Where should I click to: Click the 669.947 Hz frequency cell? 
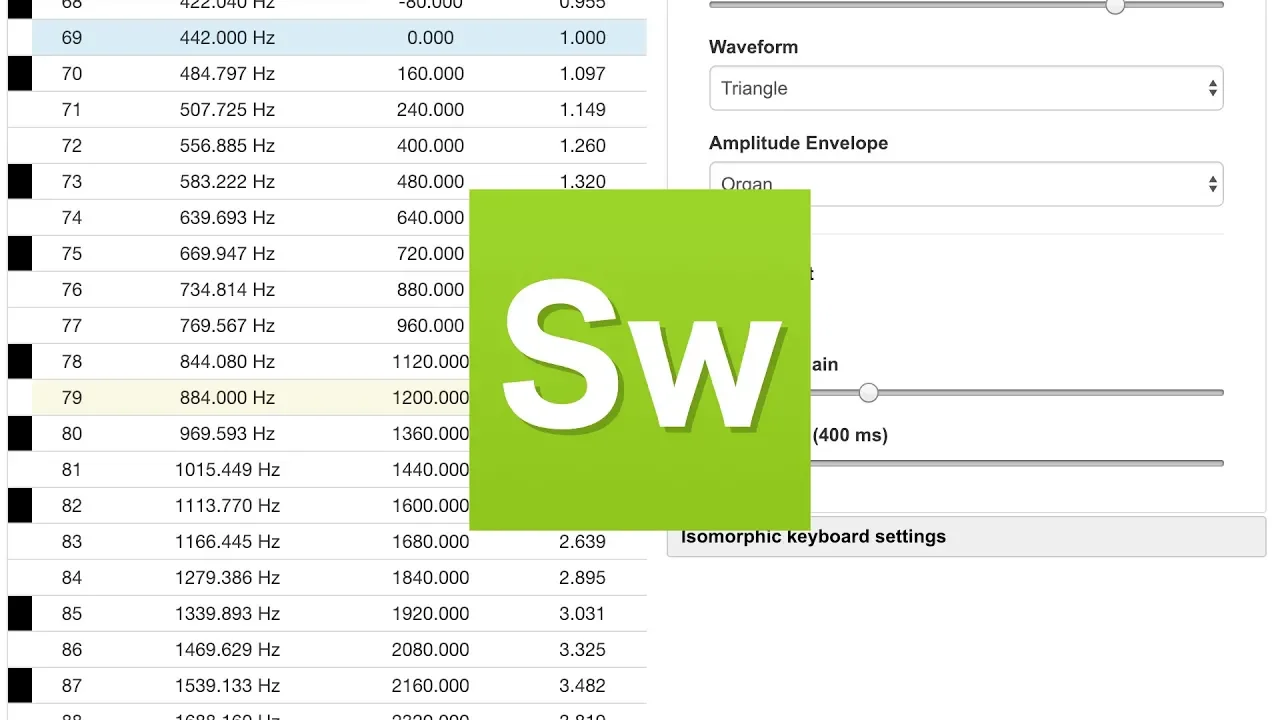point(227,254)
